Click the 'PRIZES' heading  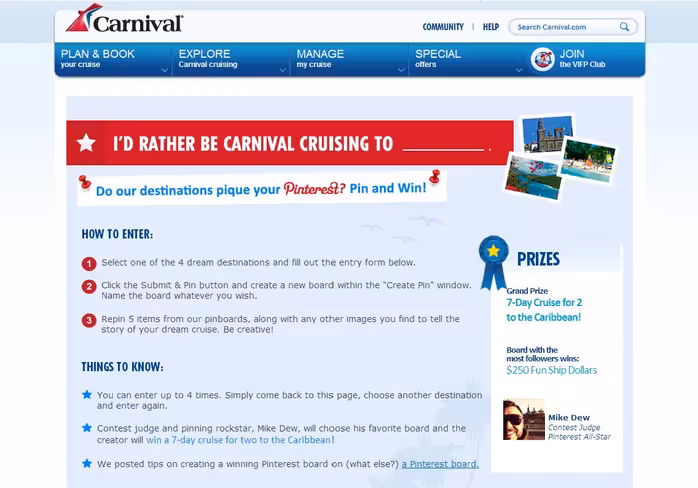coord(538,259)
